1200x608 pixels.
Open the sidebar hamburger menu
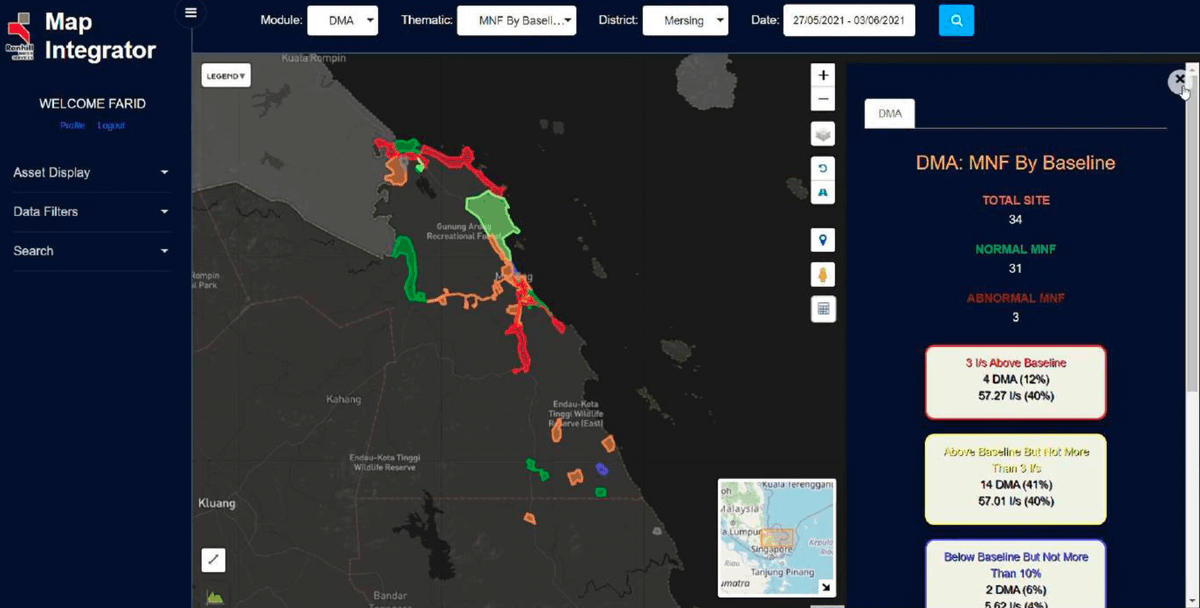point(190,13)
